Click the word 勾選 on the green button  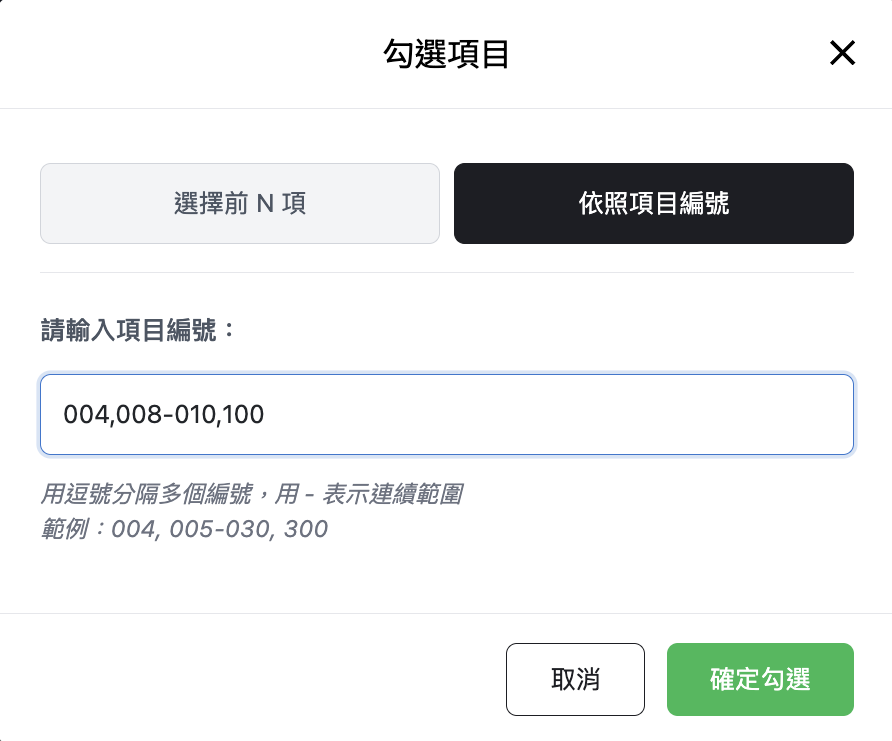[785, 680]
